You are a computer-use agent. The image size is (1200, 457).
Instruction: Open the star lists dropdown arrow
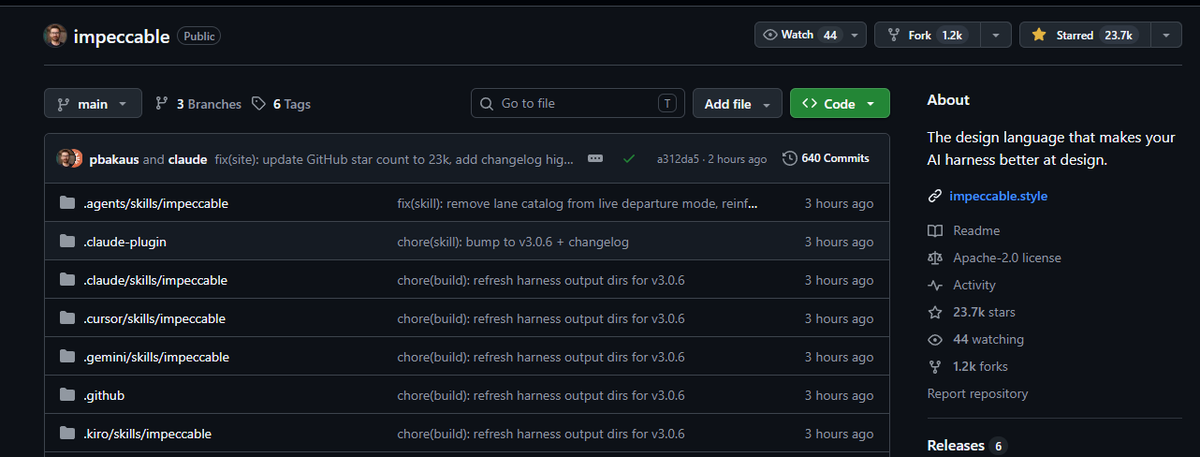click(1165, 35)
